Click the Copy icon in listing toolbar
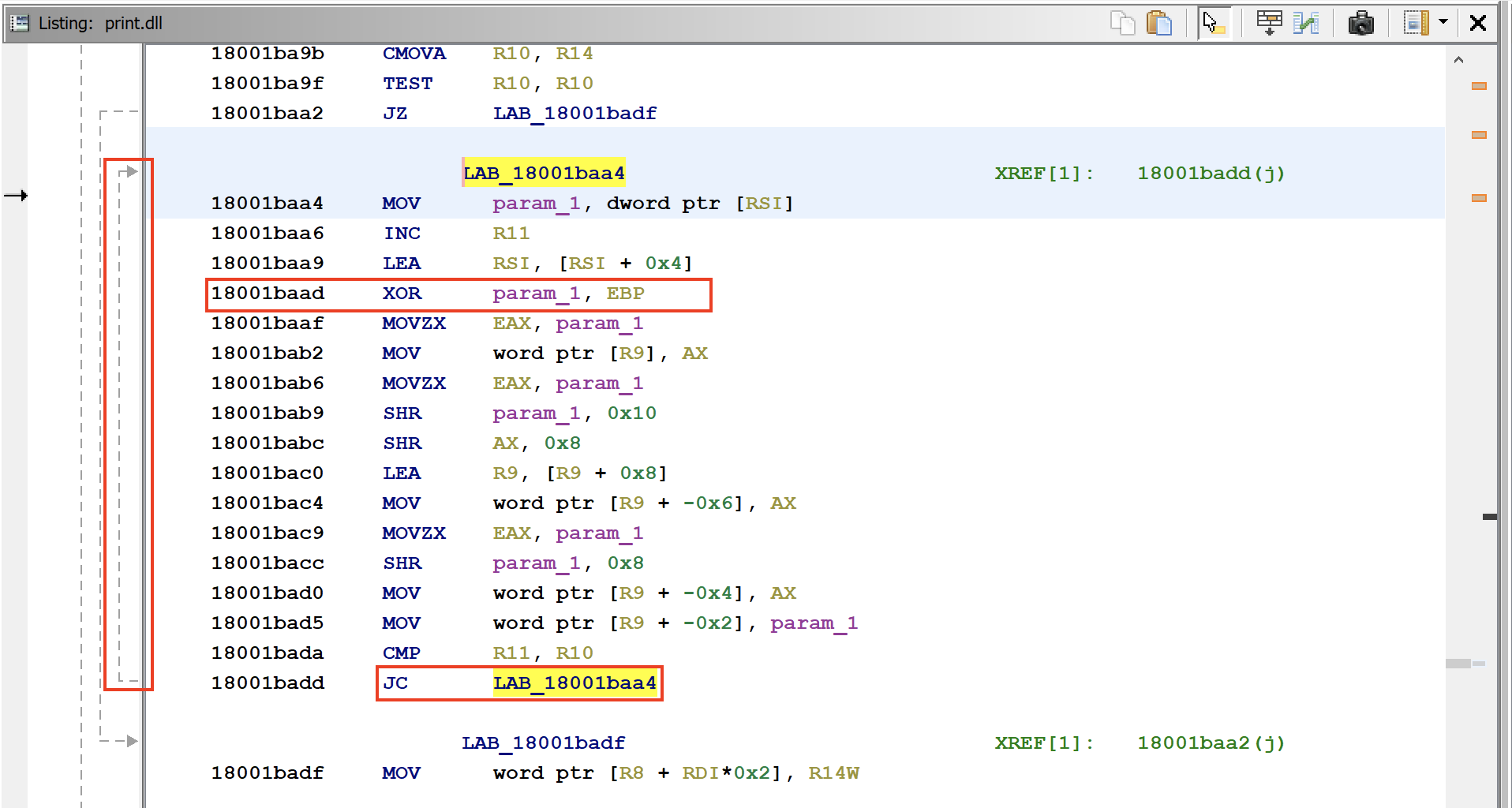 pos(1121,23)
